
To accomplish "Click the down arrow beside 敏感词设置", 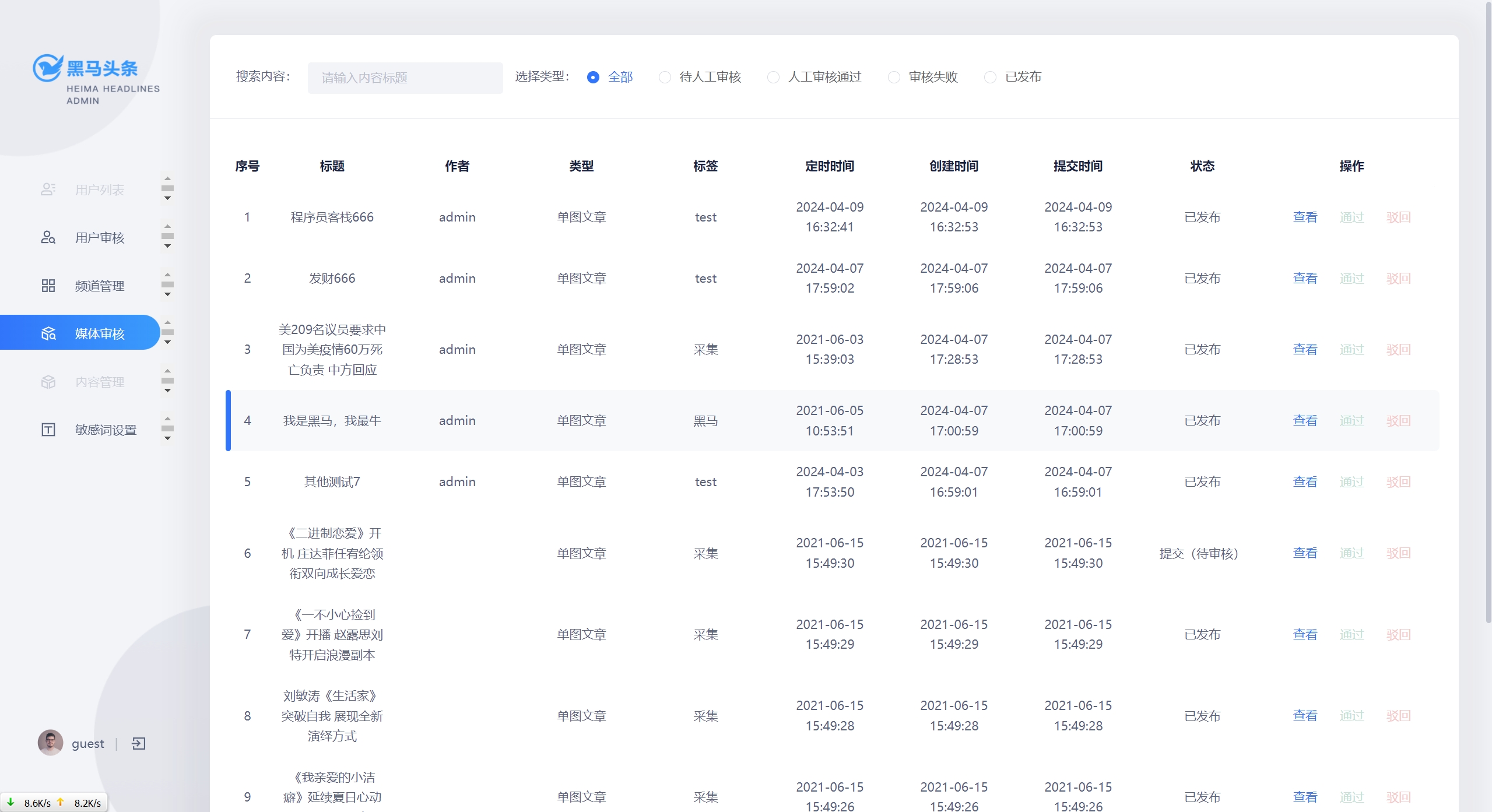I will (167, 438).
